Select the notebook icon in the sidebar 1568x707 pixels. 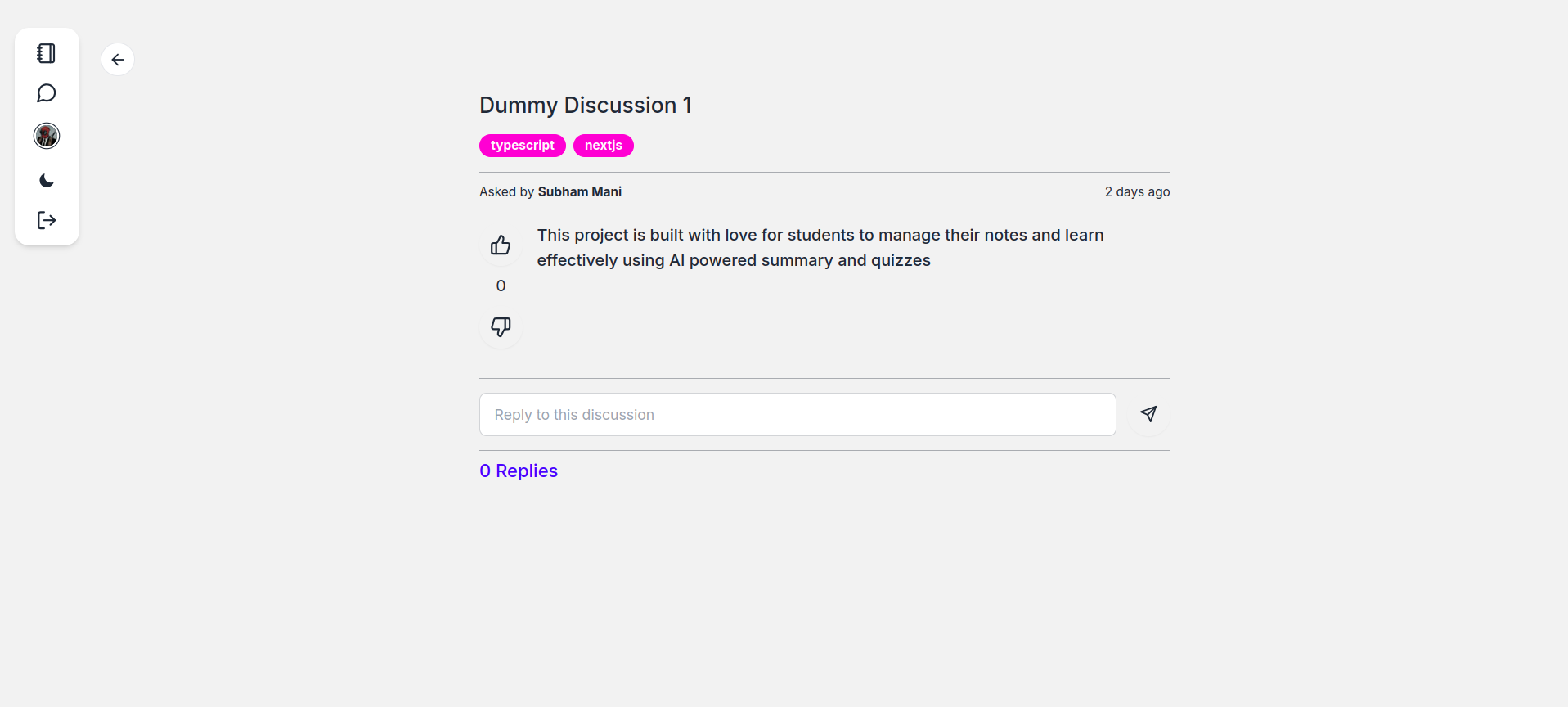click(46, 53)
